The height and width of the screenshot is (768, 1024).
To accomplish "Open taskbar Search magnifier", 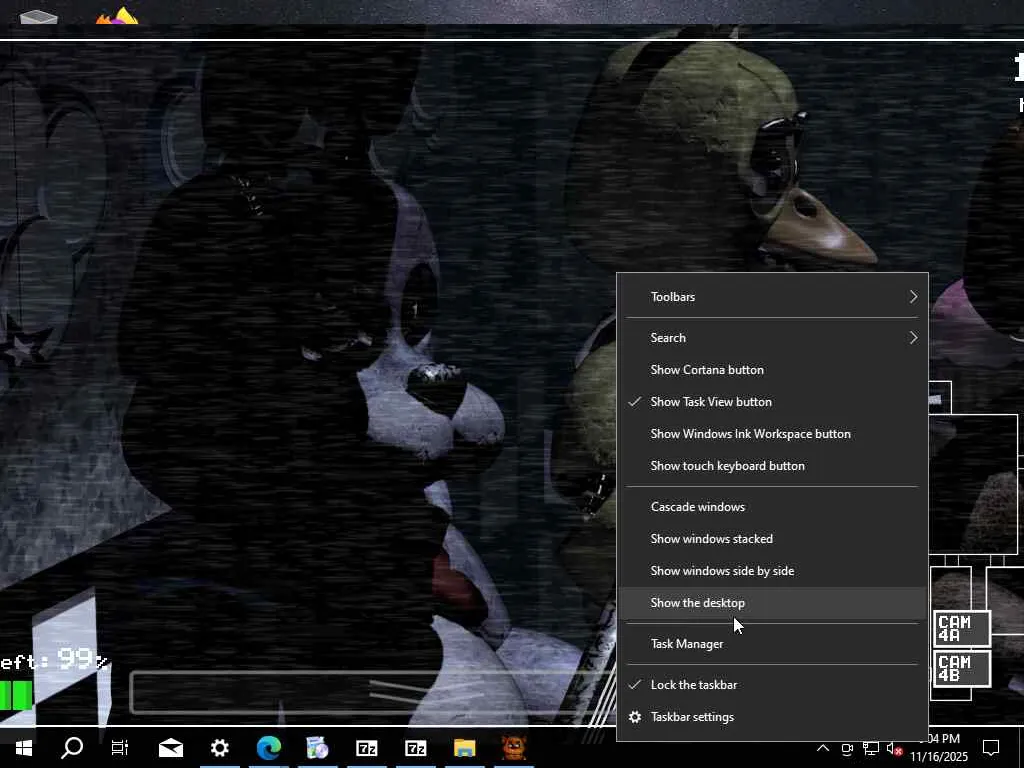I will click(72, 747).
